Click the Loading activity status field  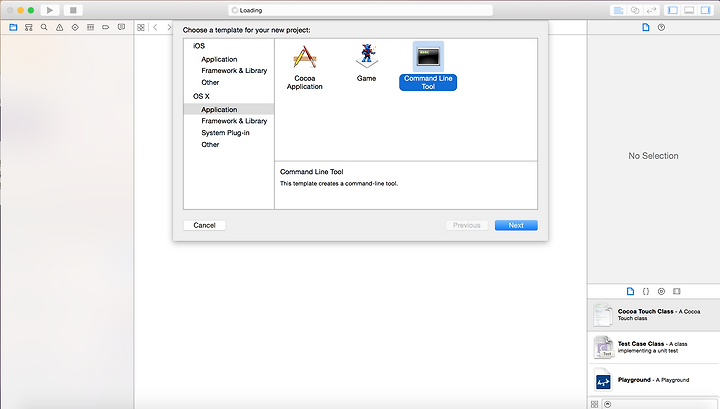(x=360, y=10)
